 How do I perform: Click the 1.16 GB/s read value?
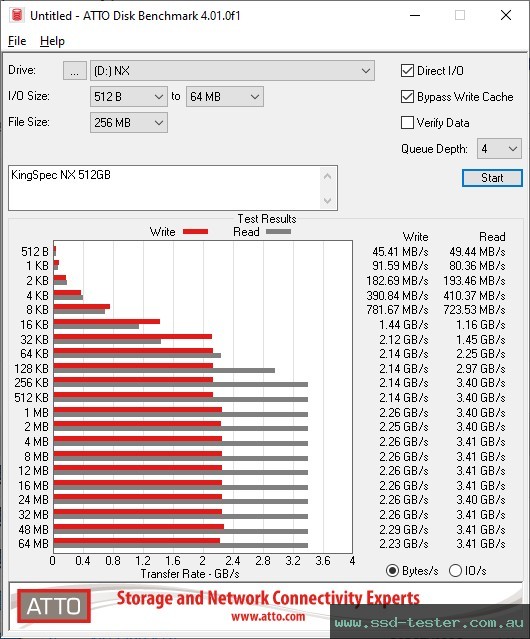click(481, 325)
